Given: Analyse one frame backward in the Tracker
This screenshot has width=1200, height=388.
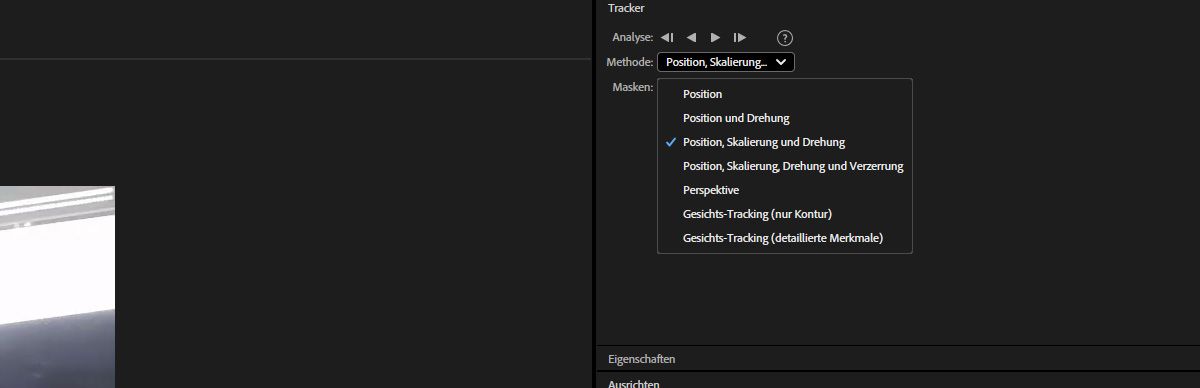Looking at the screenshot, I should (x=667, y=37).
